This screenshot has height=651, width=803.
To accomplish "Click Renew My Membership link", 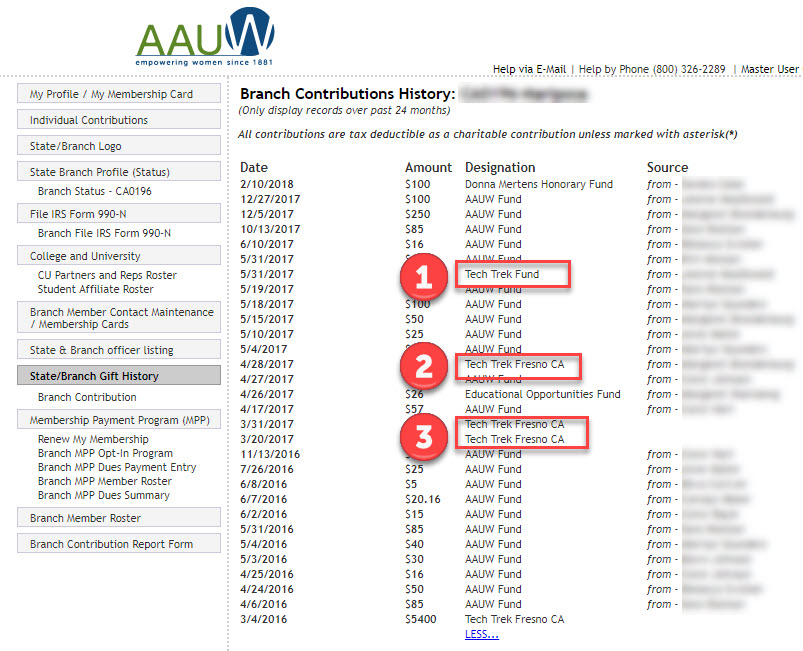I will 93,439.
